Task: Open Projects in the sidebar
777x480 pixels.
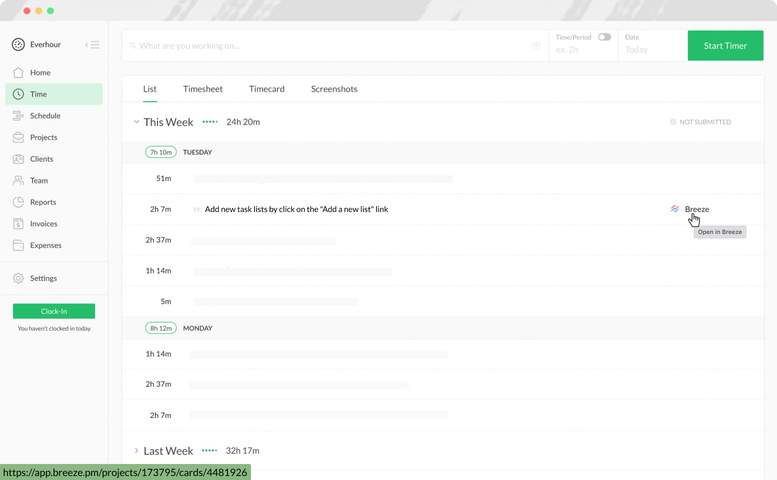Action: pos(54,137)
